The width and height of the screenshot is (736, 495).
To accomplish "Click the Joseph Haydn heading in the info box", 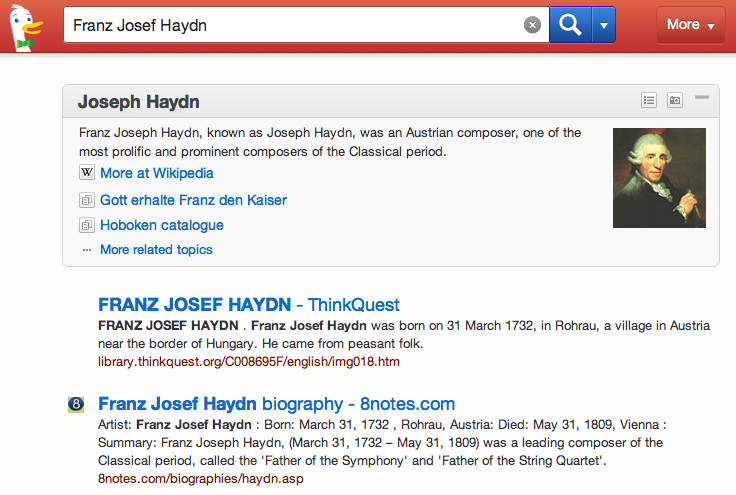I will click(138, 102).
